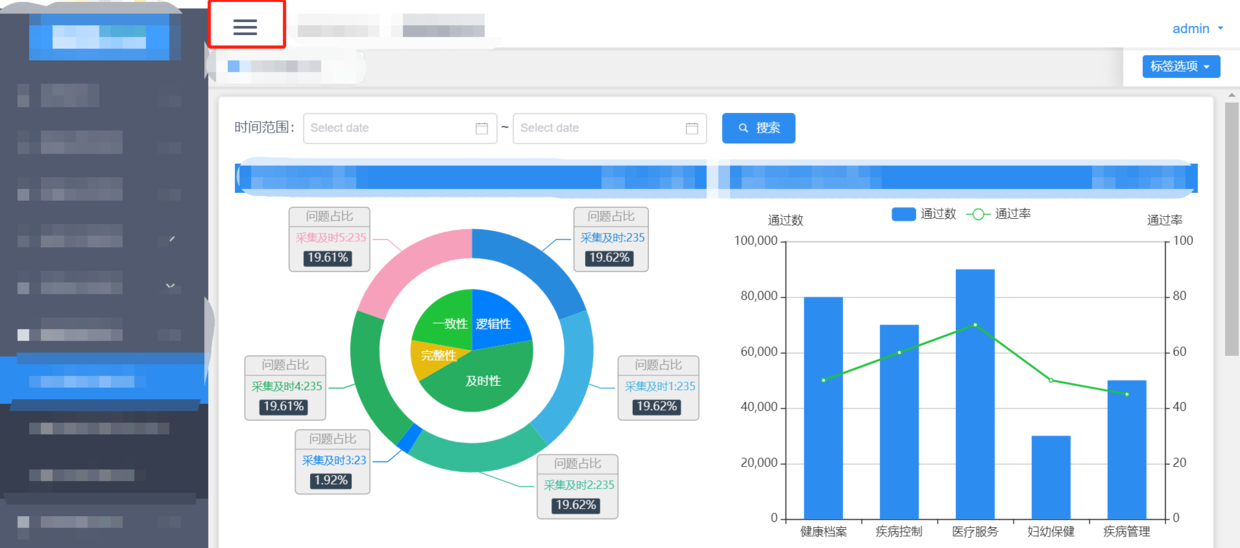Select the 完整性 inner pie slice
The image size is (1240, 548).
436,358
